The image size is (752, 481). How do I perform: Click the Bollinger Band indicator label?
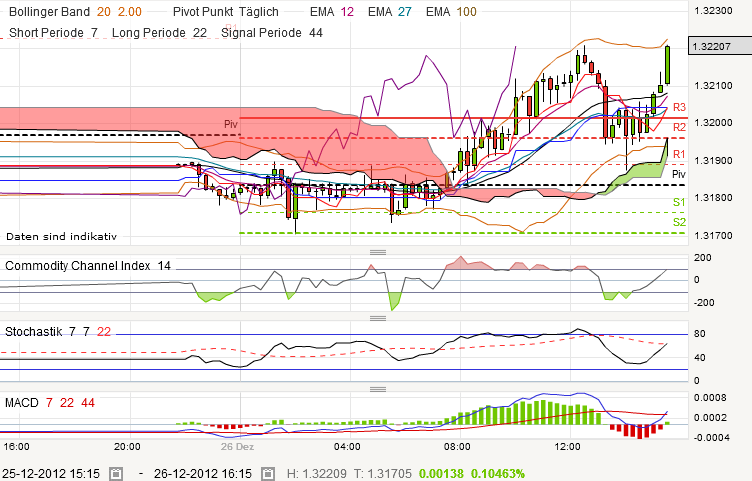pos(49,12)
